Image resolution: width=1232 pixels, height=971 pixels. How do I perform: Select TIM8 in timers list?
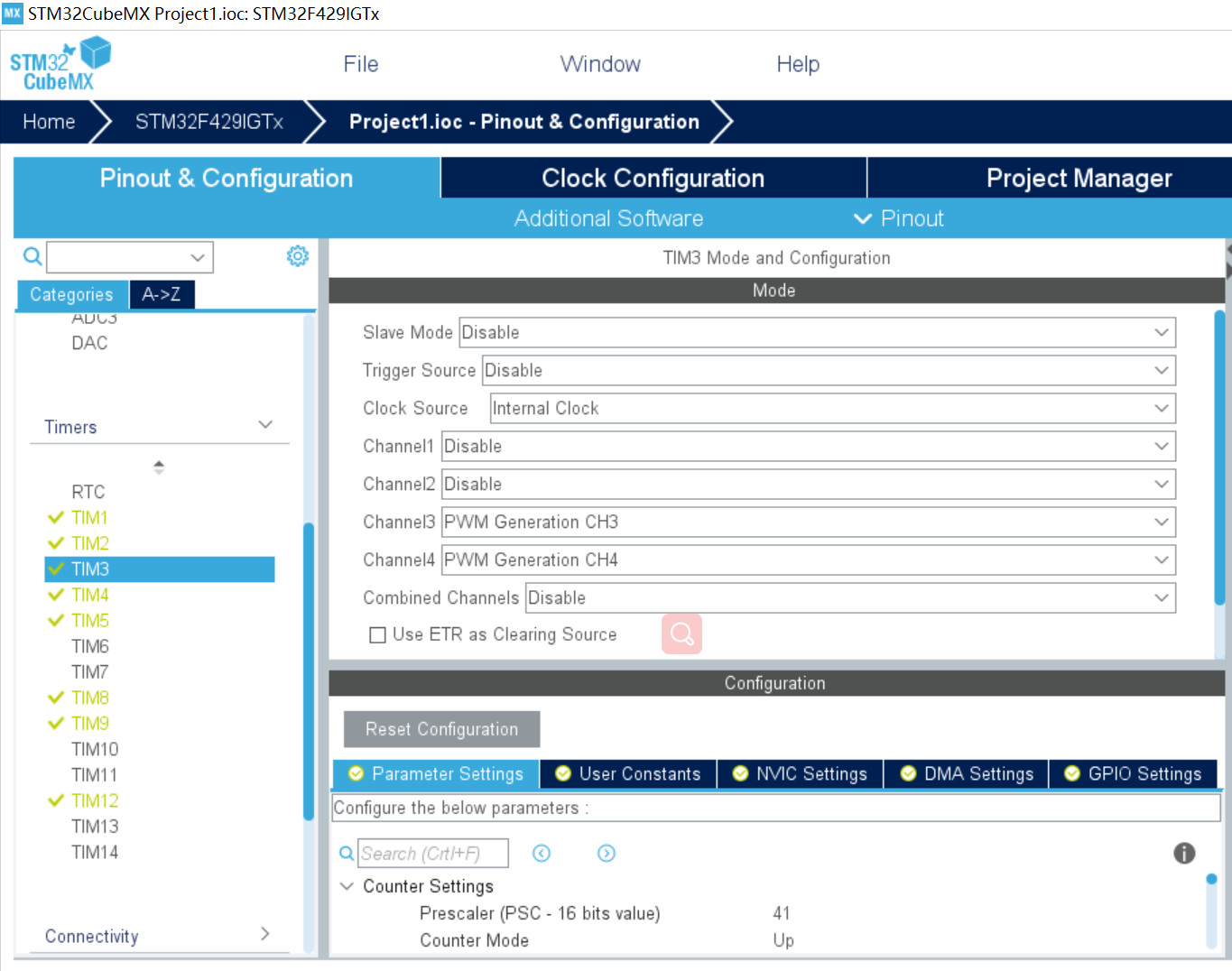(90, 698)
